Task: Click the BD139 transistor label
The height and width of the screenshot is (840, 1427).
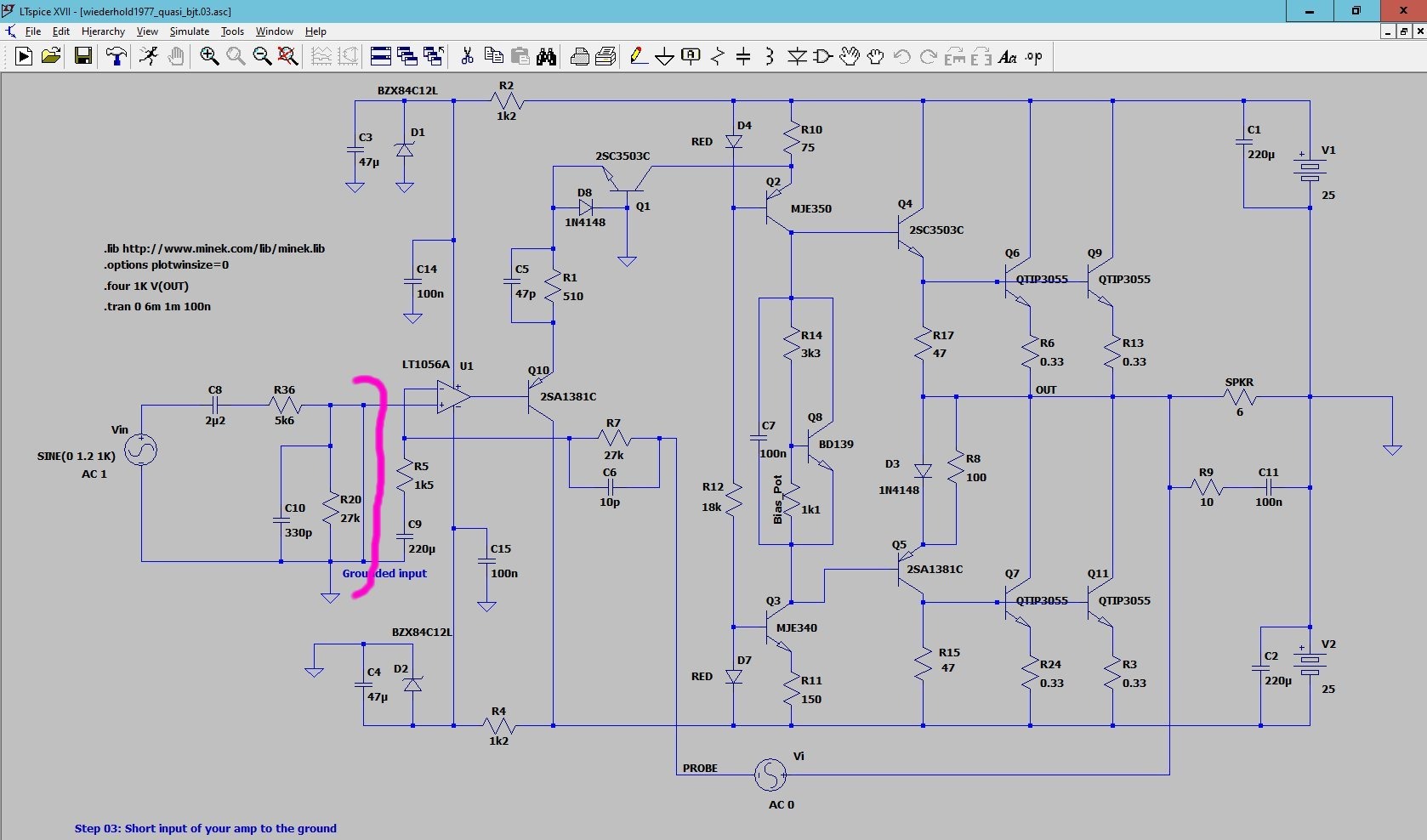Action: pos(836,444)
